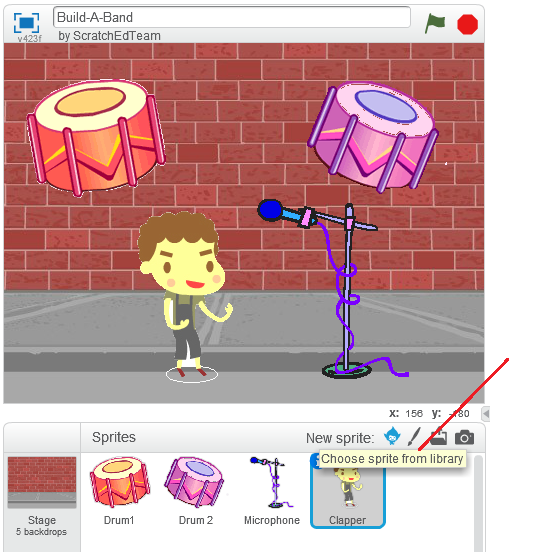Edit the Build-A-Band project title field

click(232, 17)
